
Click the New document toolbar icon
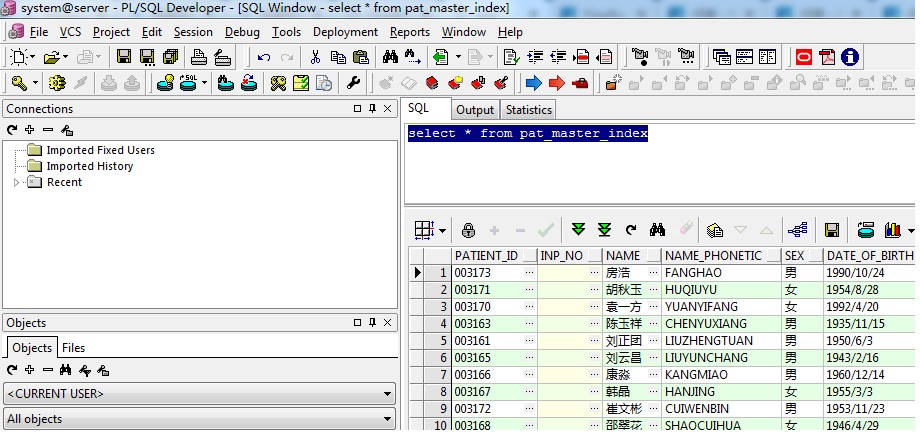tap(19, 57)
